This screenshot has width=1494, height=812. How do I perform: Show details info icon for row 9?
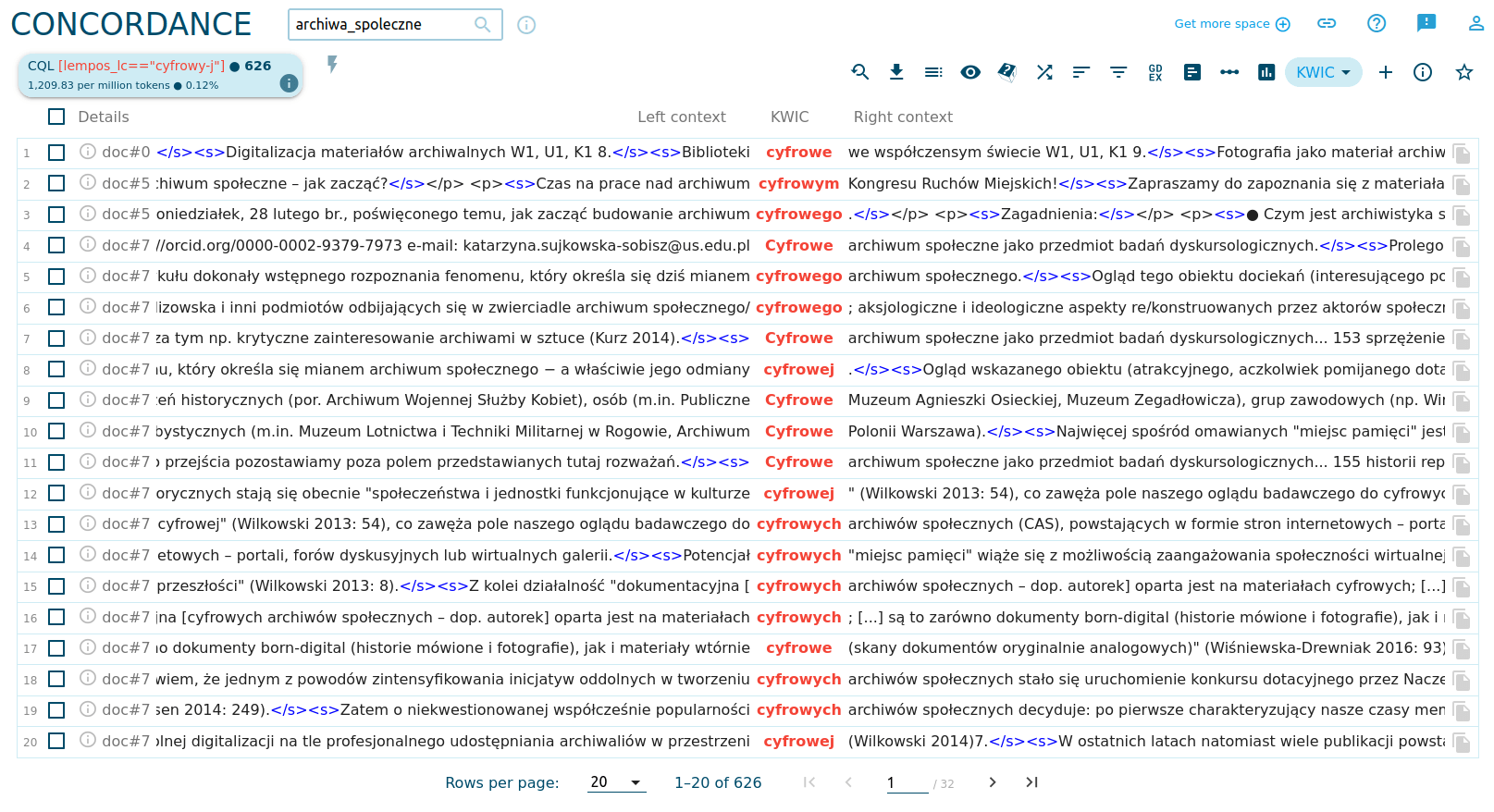pyautogui.click(x=88, y=399)
